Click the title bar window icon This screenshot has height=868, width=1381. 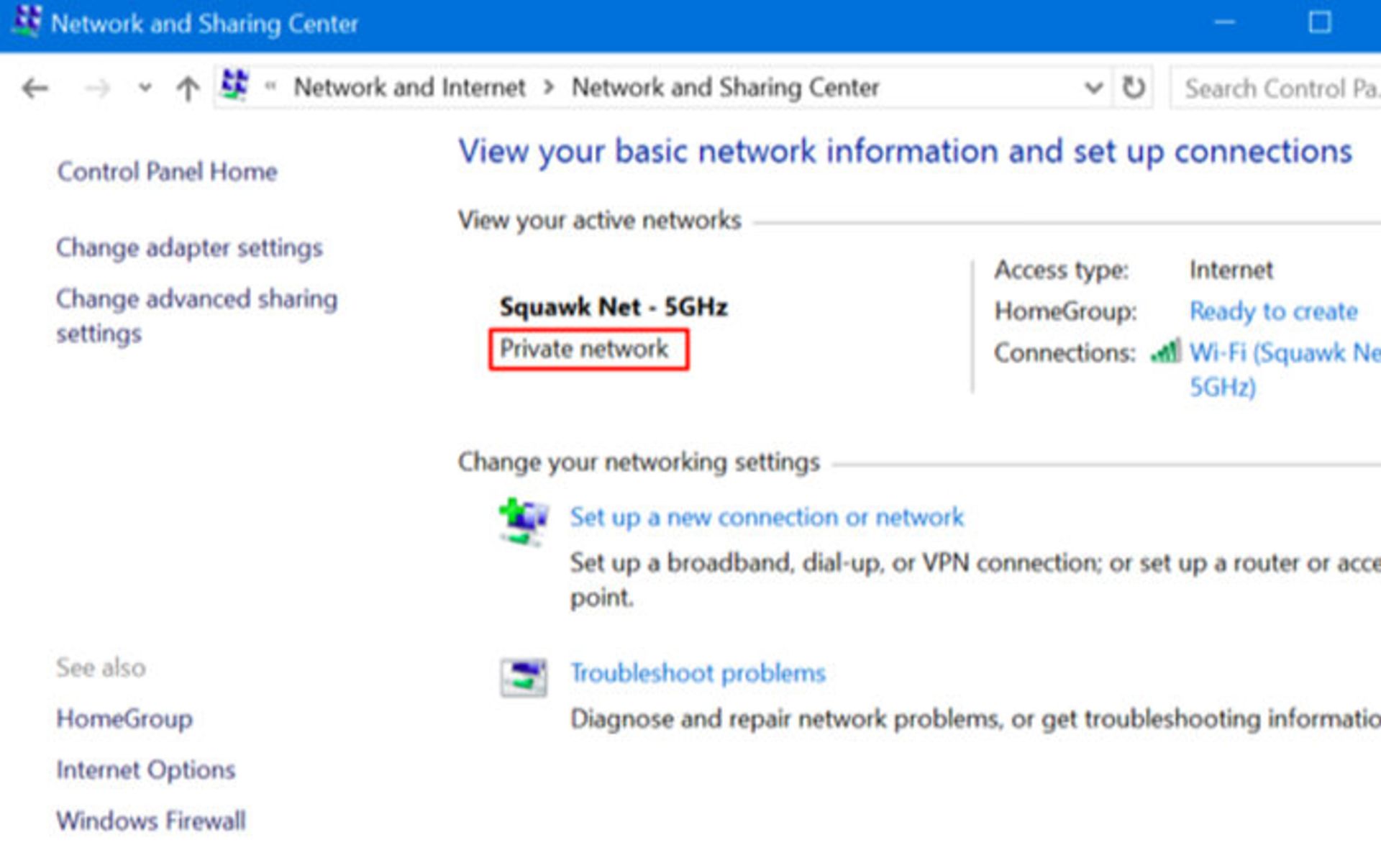pos(27,22)
